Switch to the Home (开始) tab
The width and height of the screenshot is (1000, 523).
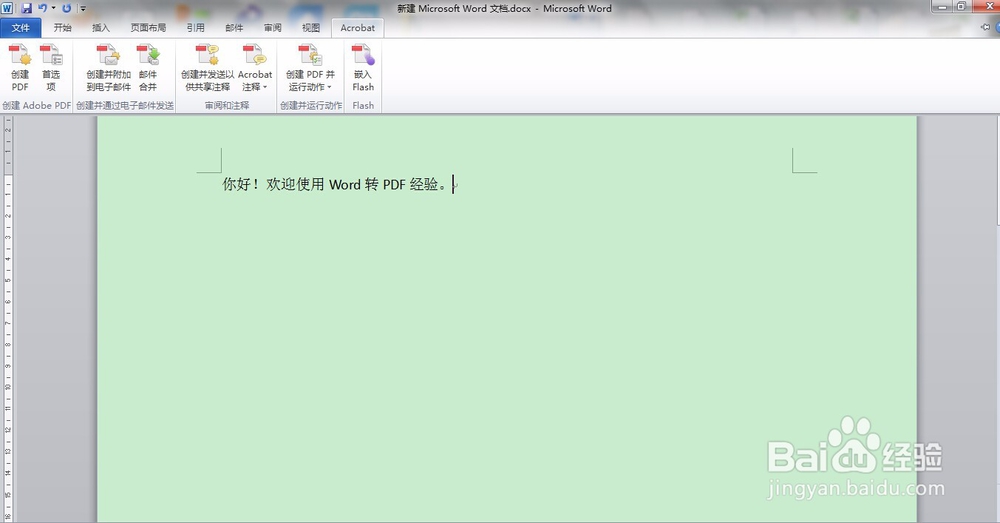62,27
